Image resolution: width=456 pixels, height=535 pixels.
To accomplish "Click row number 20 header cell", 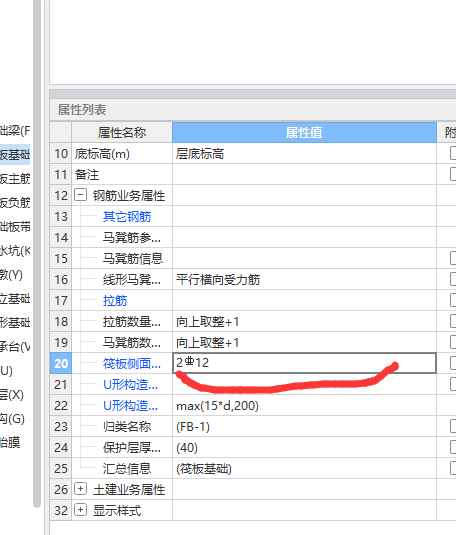I will pyautogui.click(x=61, y=364).
